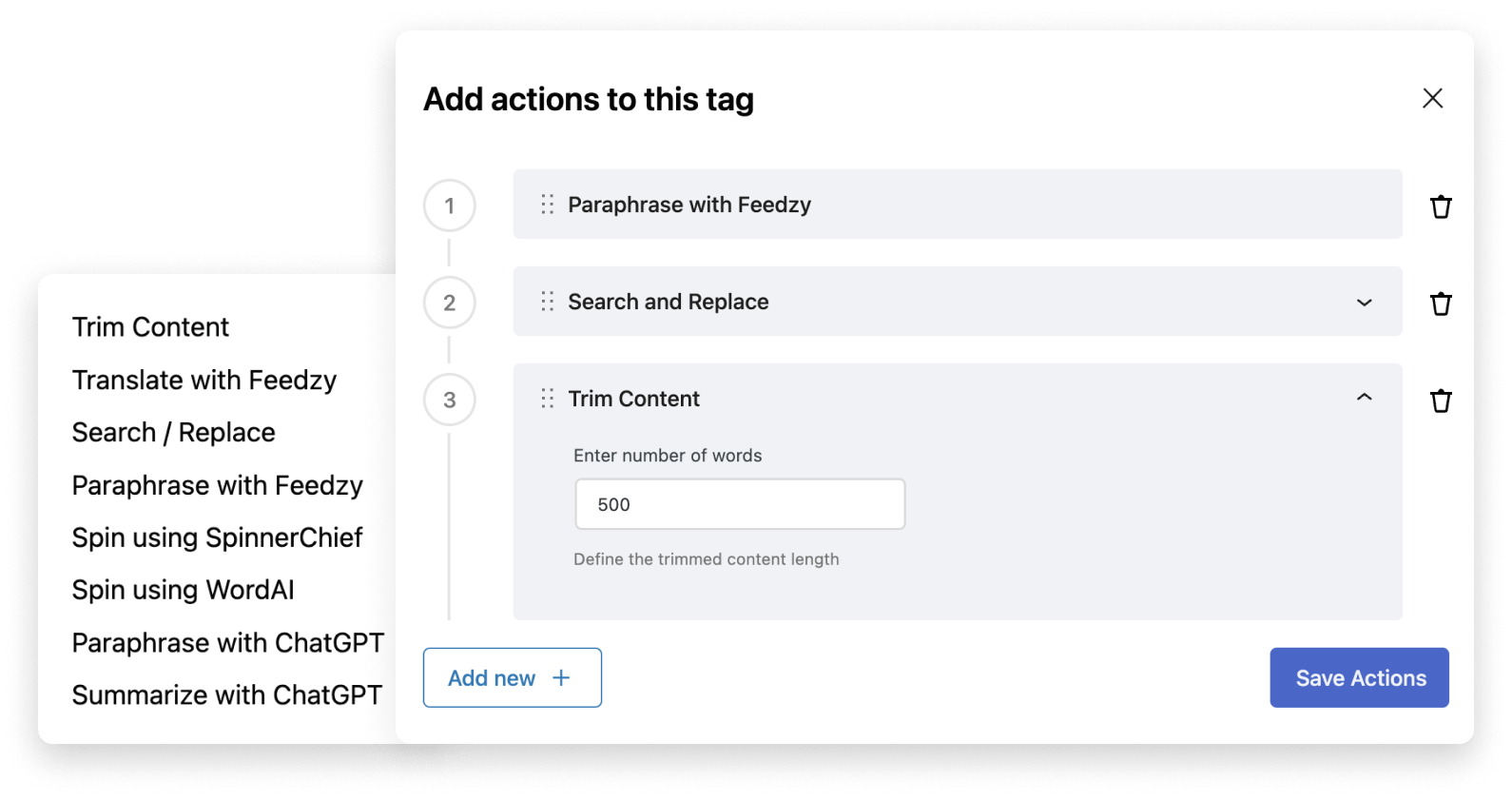The width and height of the screenshot is (1512, 801).
Task: Open the Add new action list
Action: [512, 677]
